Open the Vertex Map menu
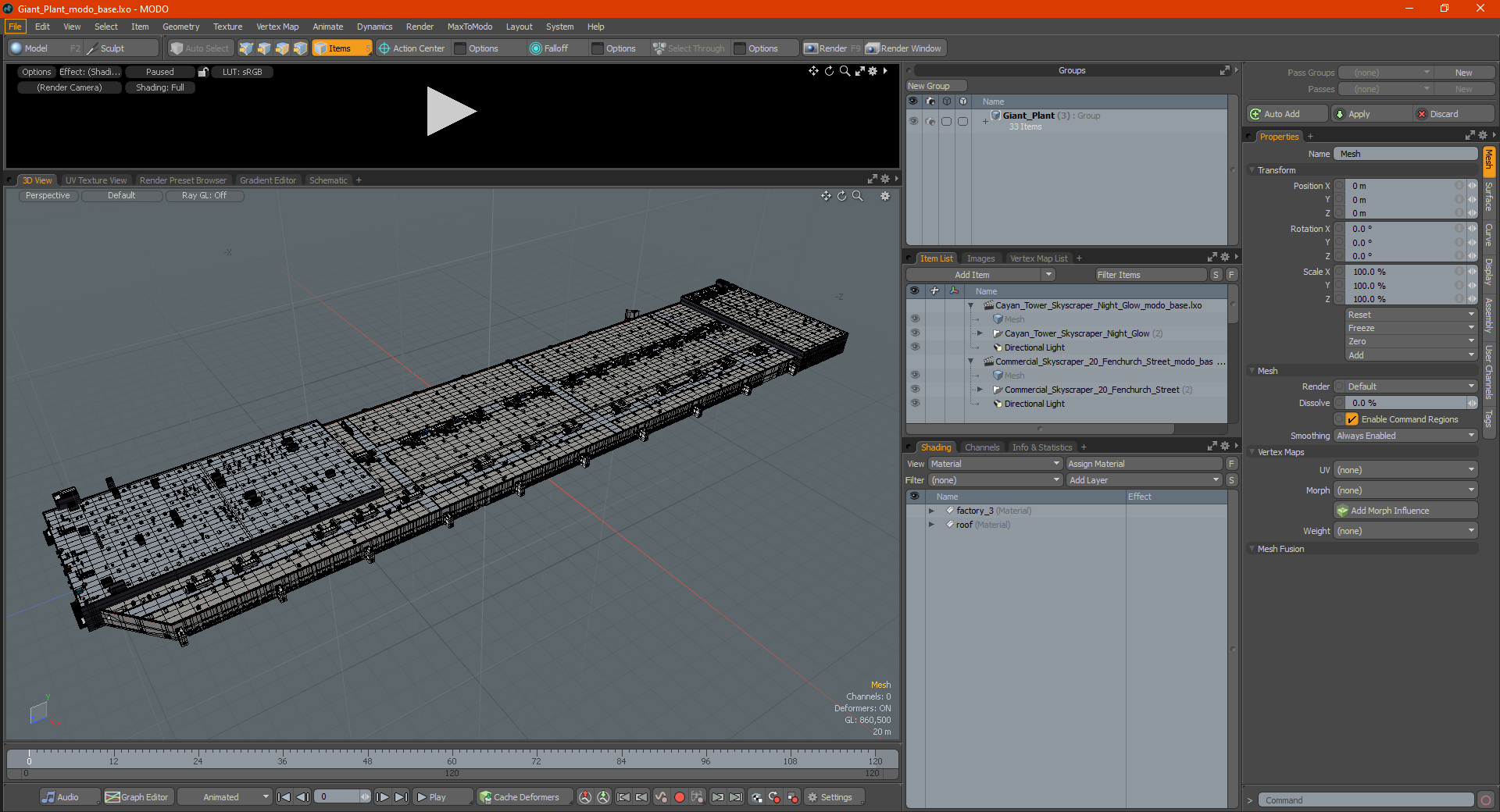1500x812 pixels. coord(277,27)
